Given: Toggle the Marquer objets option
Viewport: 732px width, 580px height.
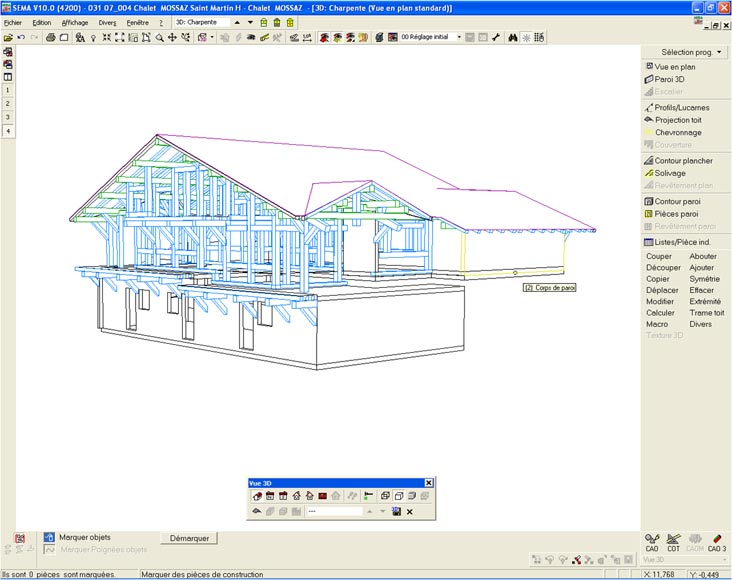Looking at the screenshot, I should point(49,538).
